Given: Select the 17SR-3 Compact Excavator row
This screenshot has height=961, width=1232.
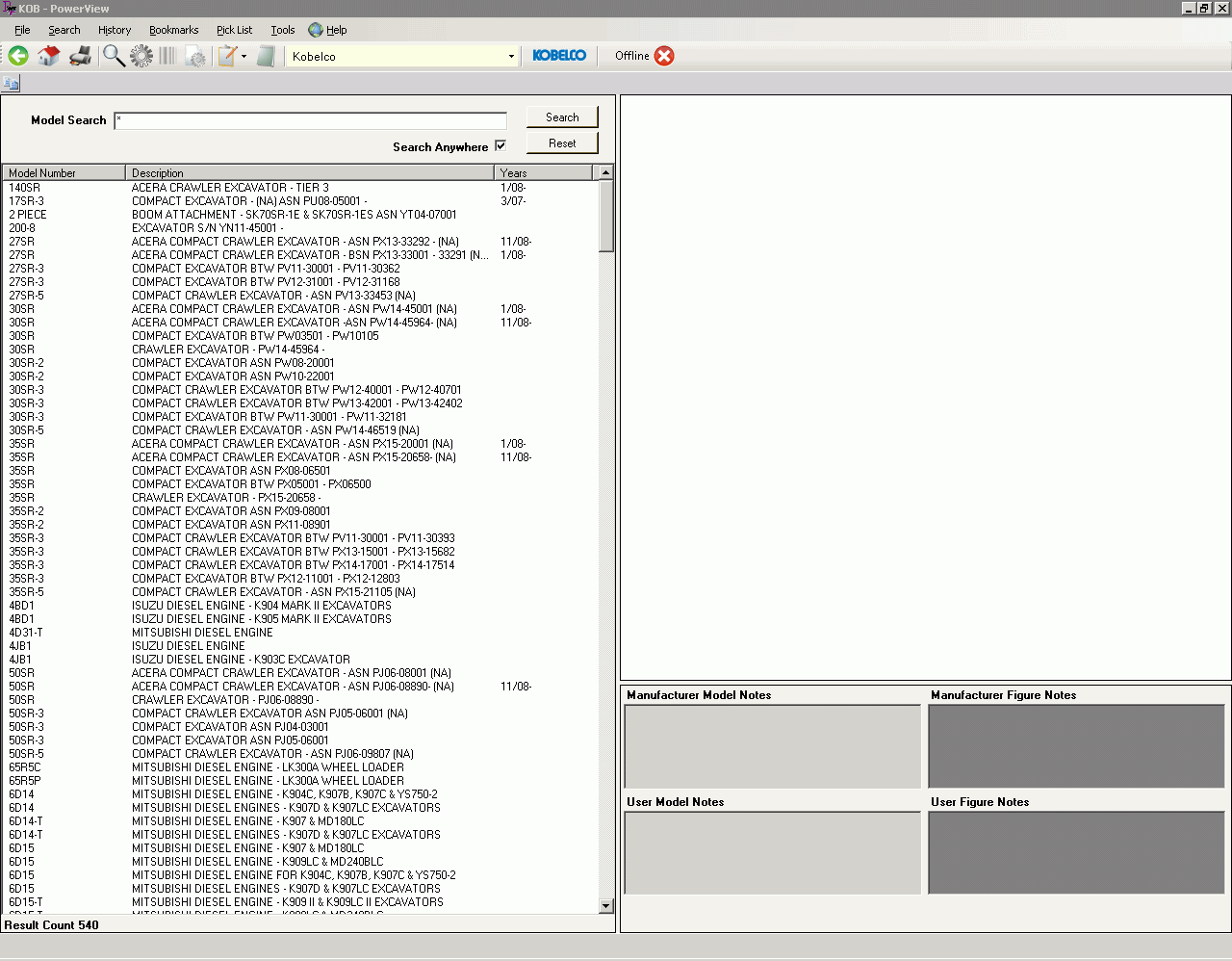Looking at the screenshot, I should pos(300,201).
